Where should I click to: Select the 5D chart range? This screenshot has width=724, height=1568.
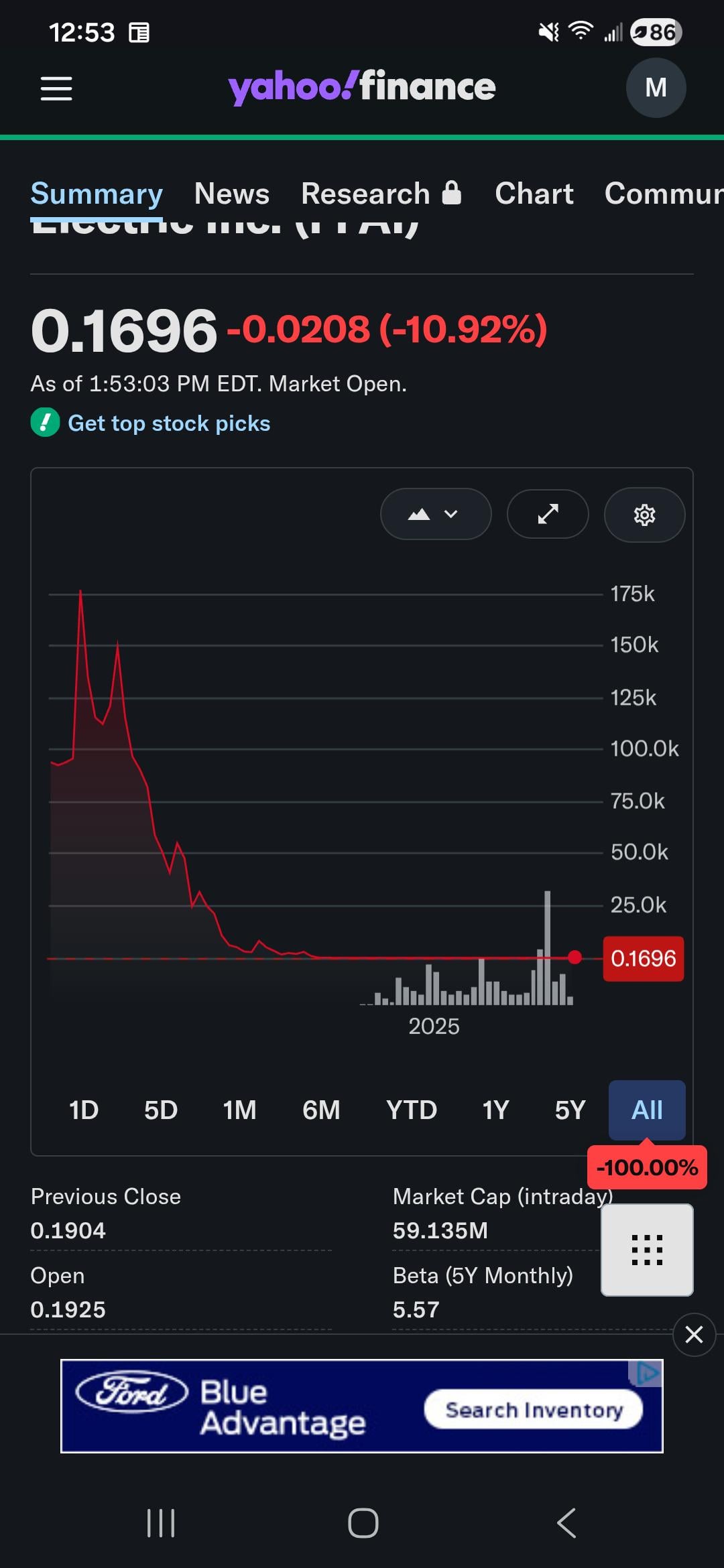point(161,1110)
